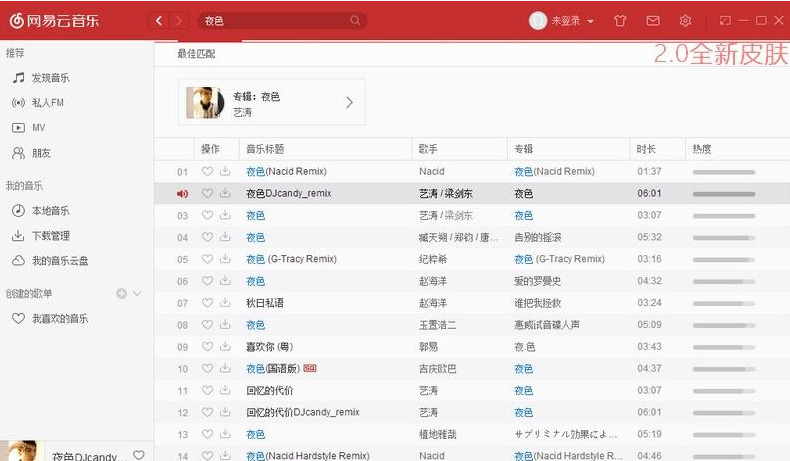Open album 爱的罗曼史 on track 06
Image resolution: width=790 pixels, height=461 pixels.
click(537, 281)
